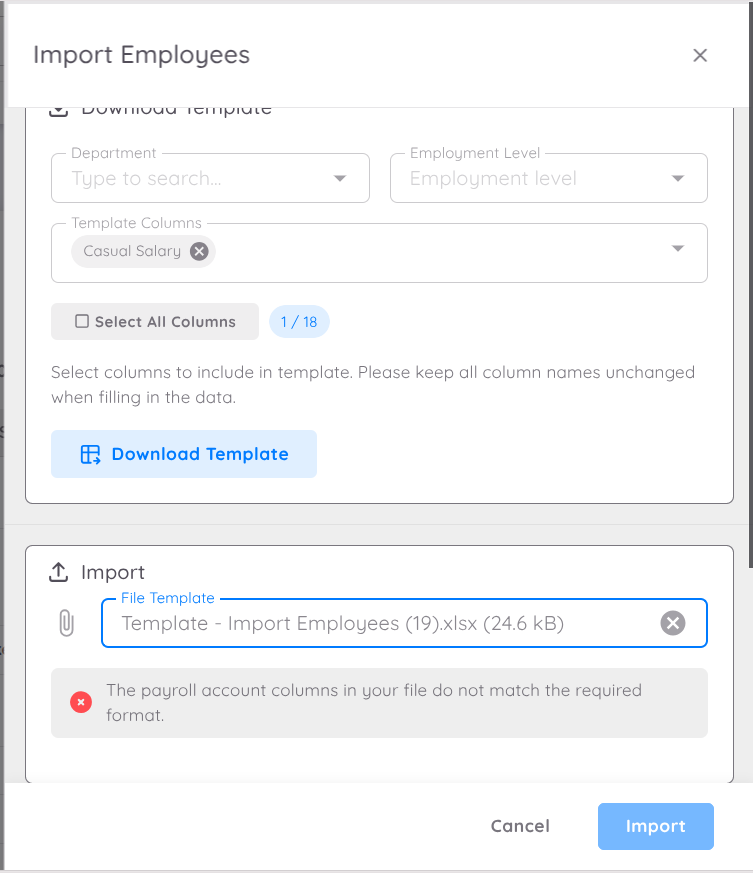Click the 1 / 18 column counter badge
Viewport: 753px width, 873px height.
click(x=299, y=321)
